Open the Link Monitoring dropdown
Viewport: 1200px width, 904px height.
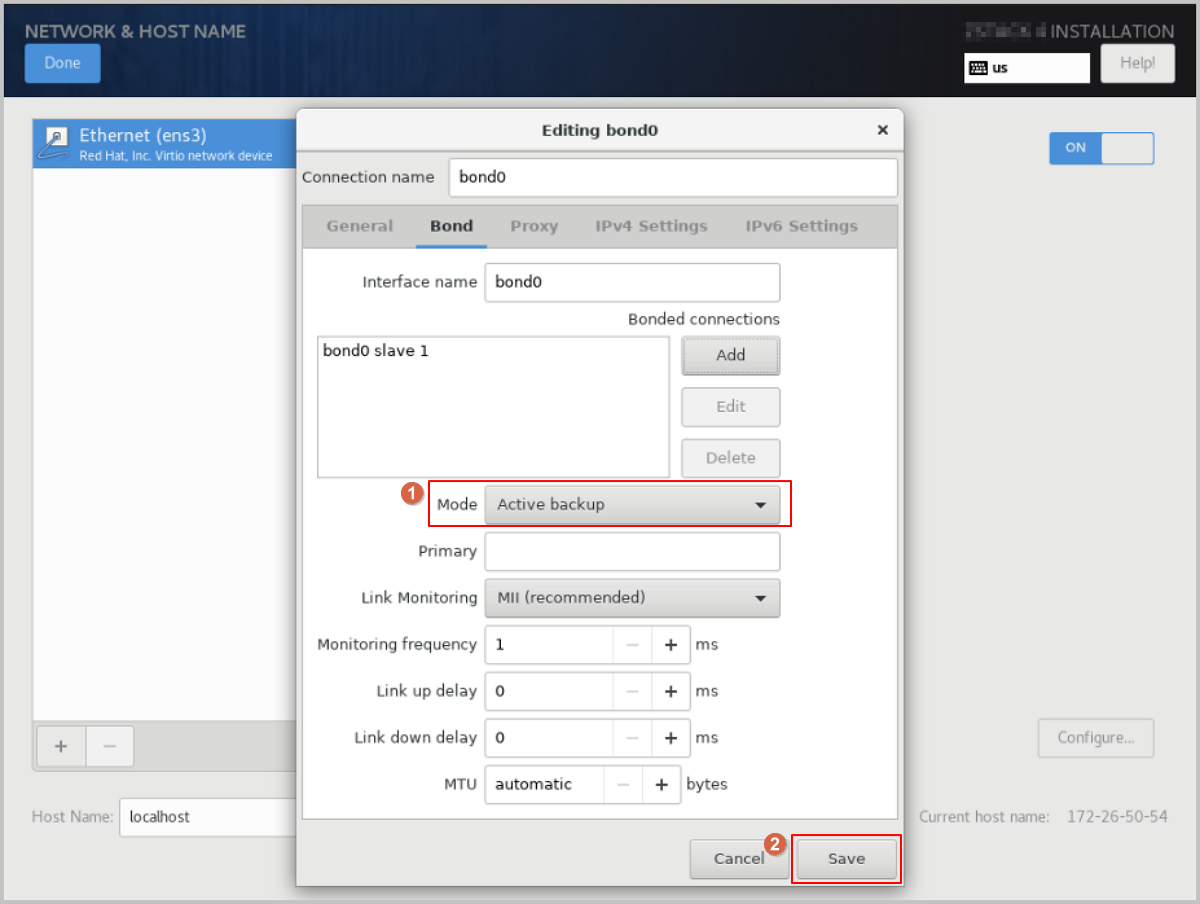tap(632, 598)
